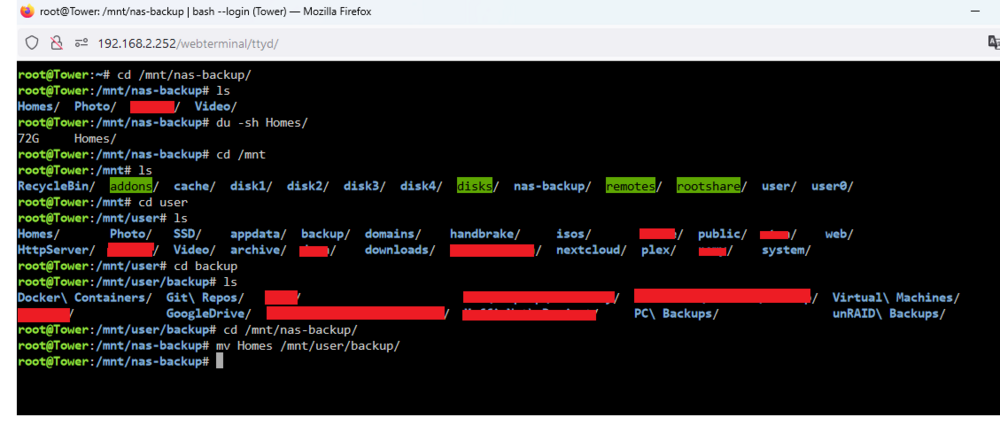Click the 'disk2/' directory name

click(x=308, y=186)
